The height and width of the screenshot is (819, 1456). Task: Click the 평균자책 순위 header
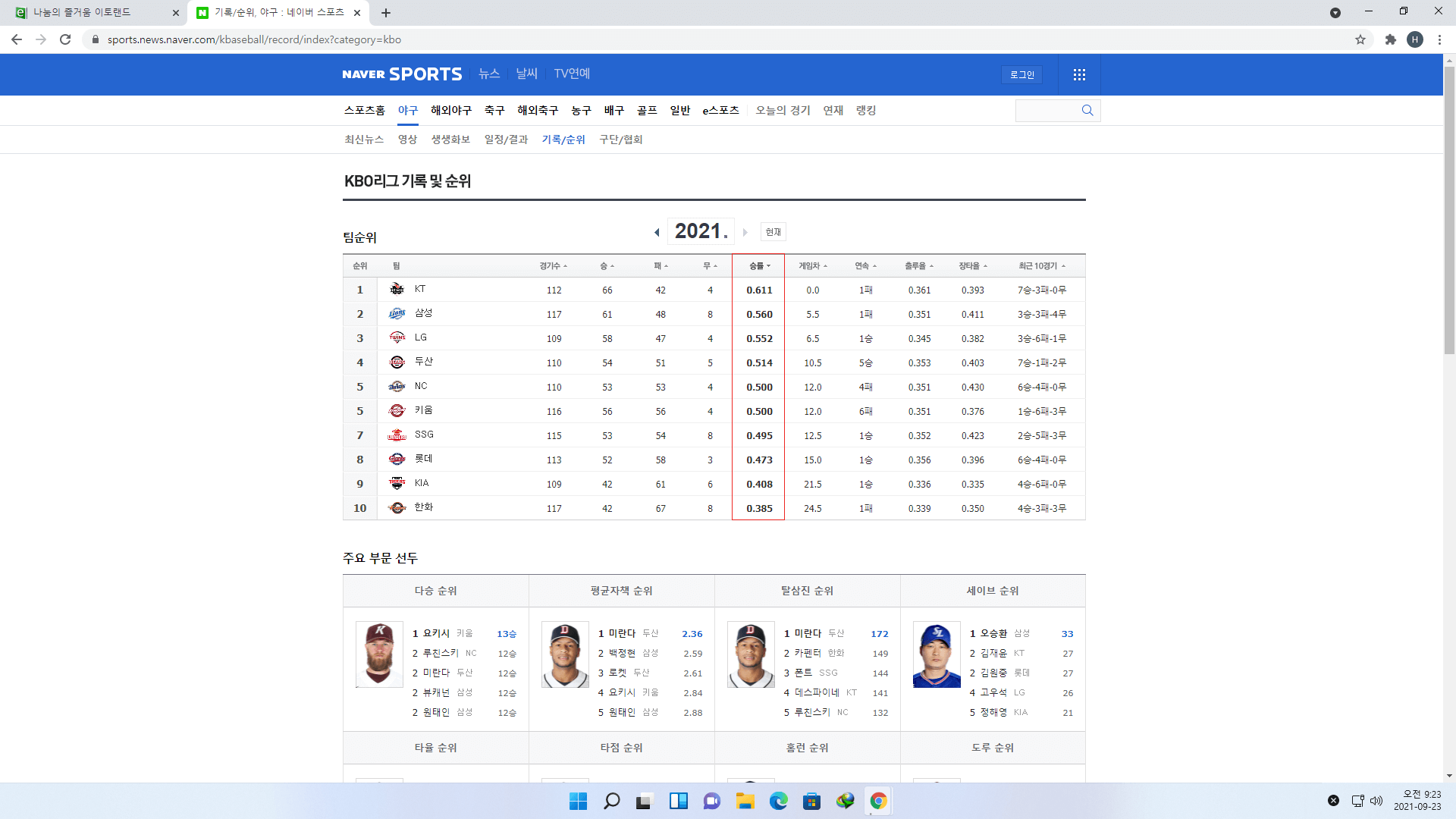[622, 591]
